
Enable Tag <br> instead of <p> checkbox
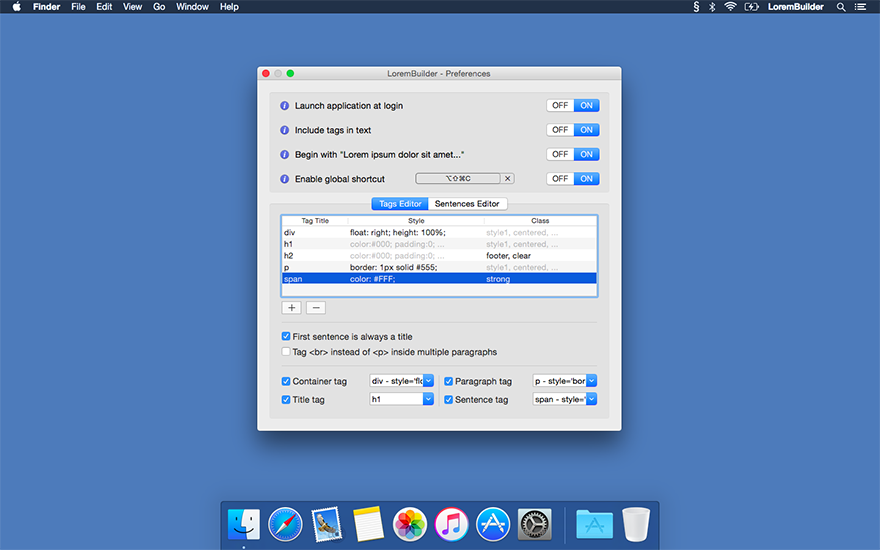[x=287, y=352]
